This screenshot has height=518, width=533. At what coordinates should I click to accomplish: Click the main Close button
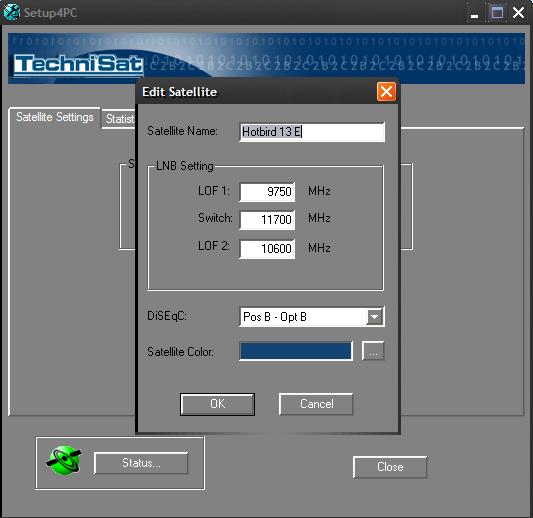pyautogui.click(x=390, y=467)
